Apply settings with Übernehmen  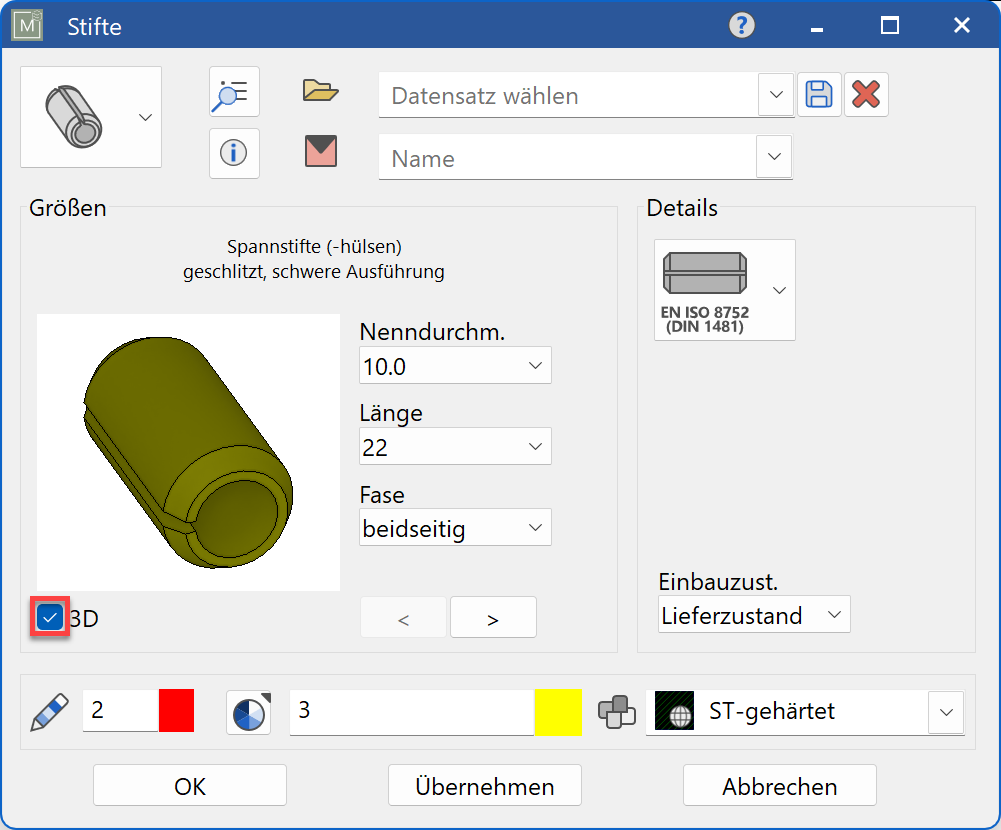(484, 785)
